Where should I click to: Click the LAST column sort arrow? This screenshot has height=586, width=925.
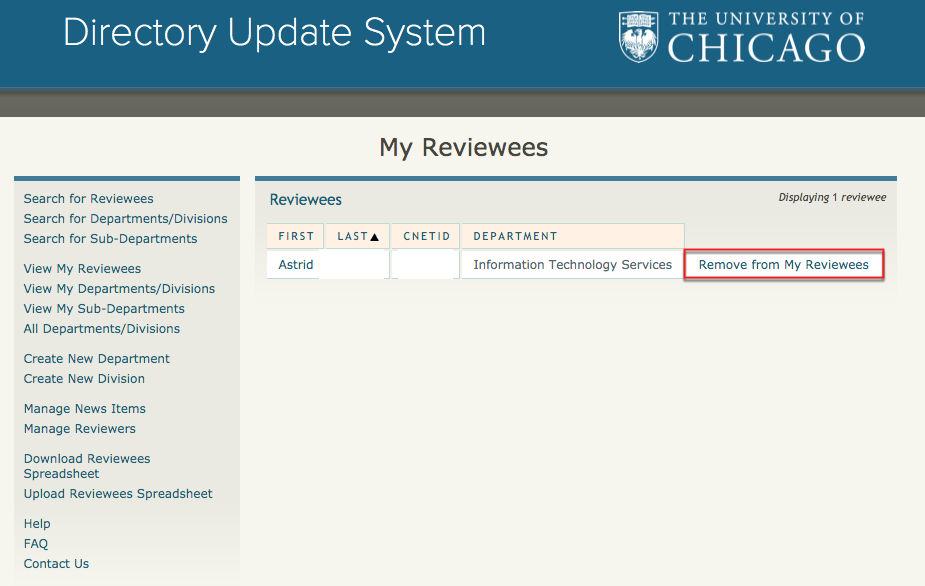coord(374,237)
